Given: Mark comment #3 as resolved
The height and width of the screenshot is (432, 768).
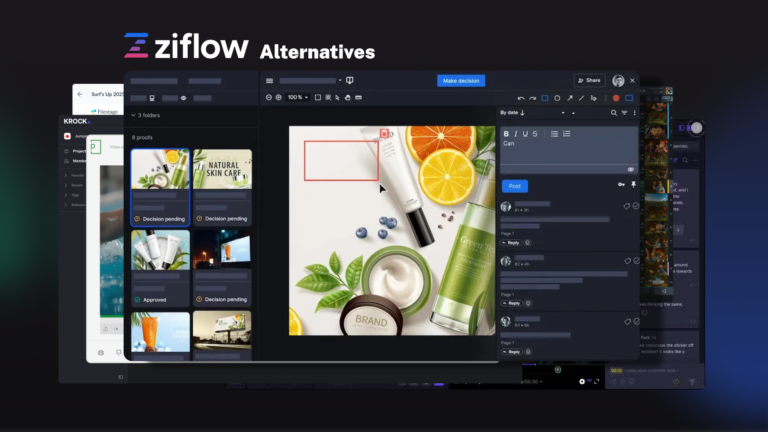Looking at the screenshot, I should coord(636,322).
